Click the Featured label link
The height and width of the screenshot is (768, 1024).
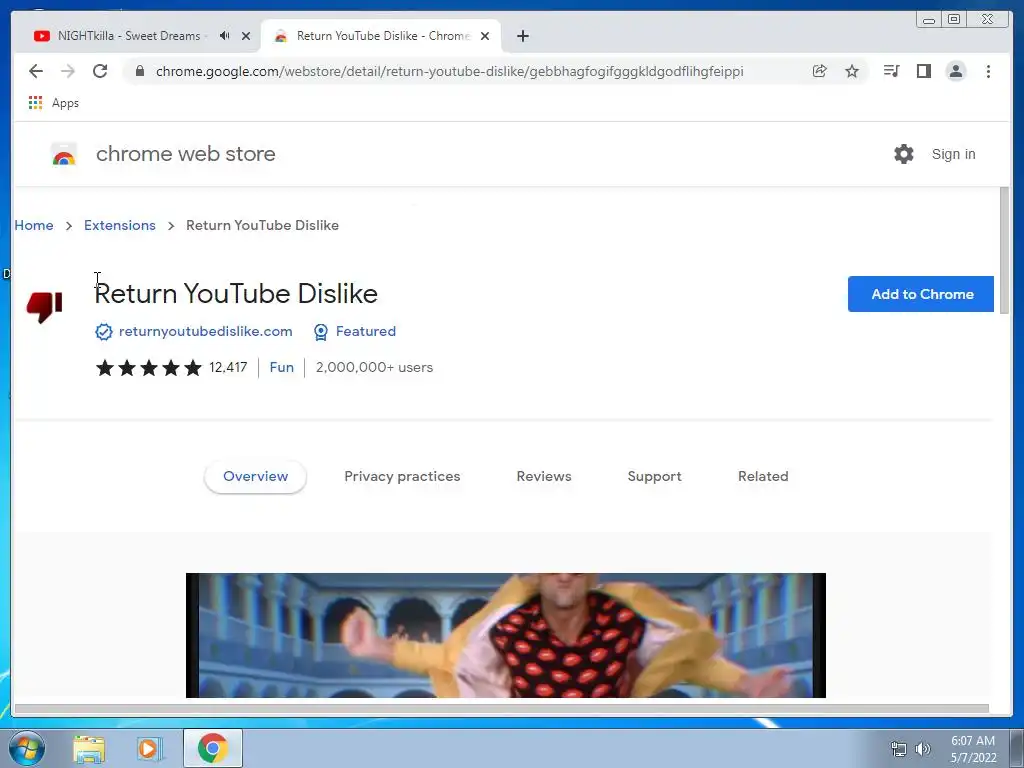[366, 332]
